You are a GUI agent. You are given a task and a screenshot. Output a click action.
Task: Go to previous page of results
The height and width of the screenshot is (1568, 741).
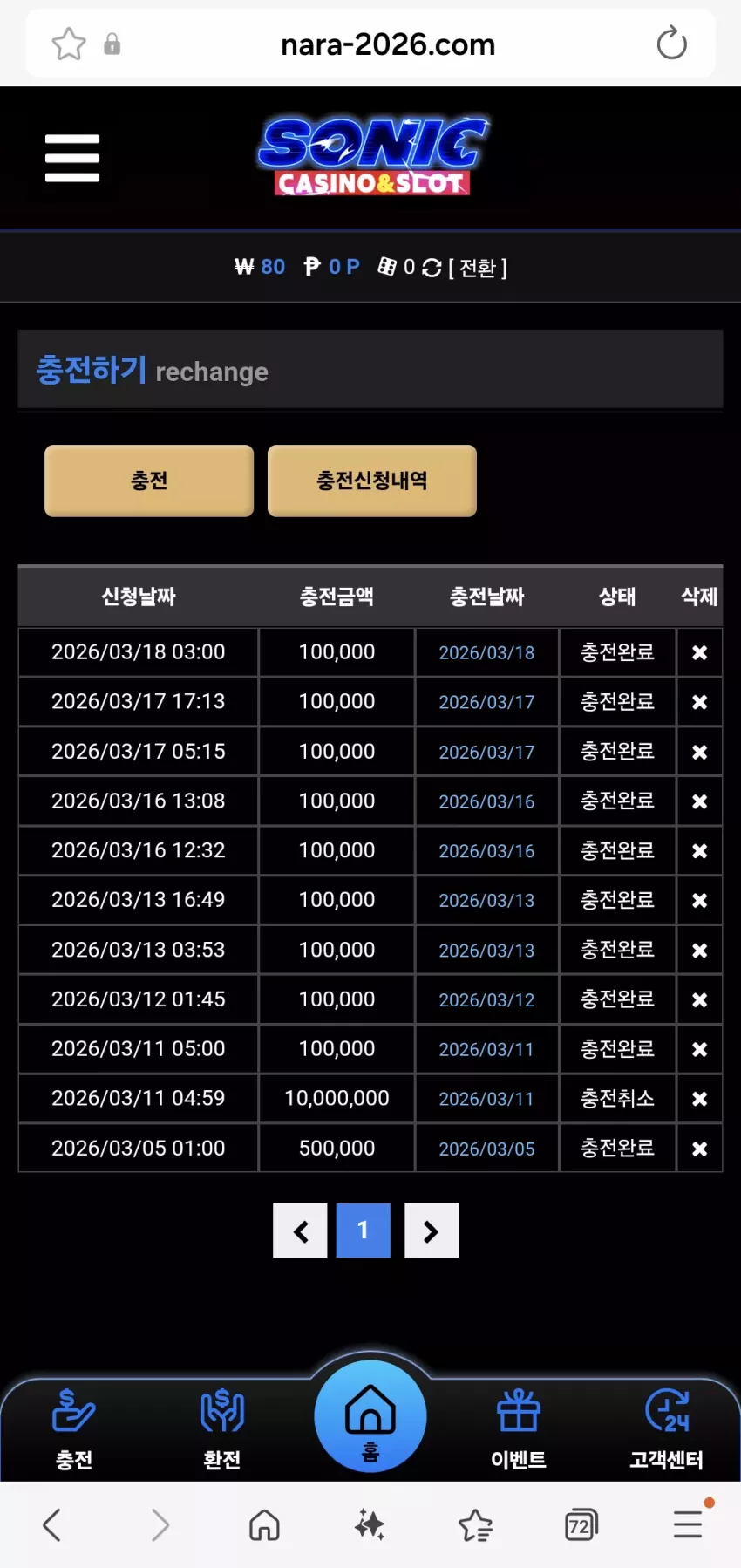pyautogui.click(x=301, y=1231)
